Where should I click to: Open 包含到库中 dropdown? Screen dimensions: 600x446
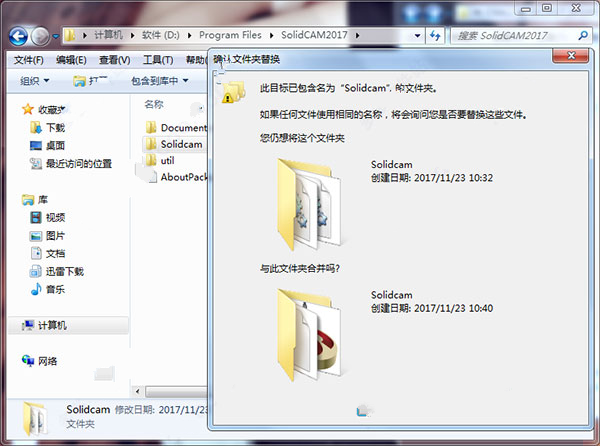click(160, 81)
